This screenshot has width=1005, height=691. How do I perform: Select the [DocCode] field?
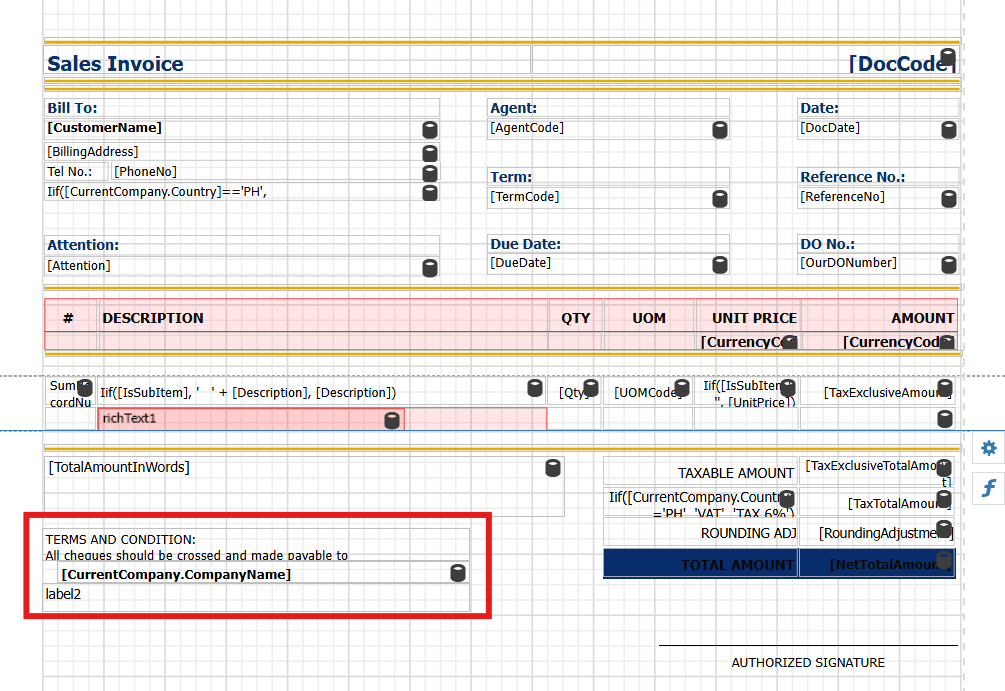745,60
